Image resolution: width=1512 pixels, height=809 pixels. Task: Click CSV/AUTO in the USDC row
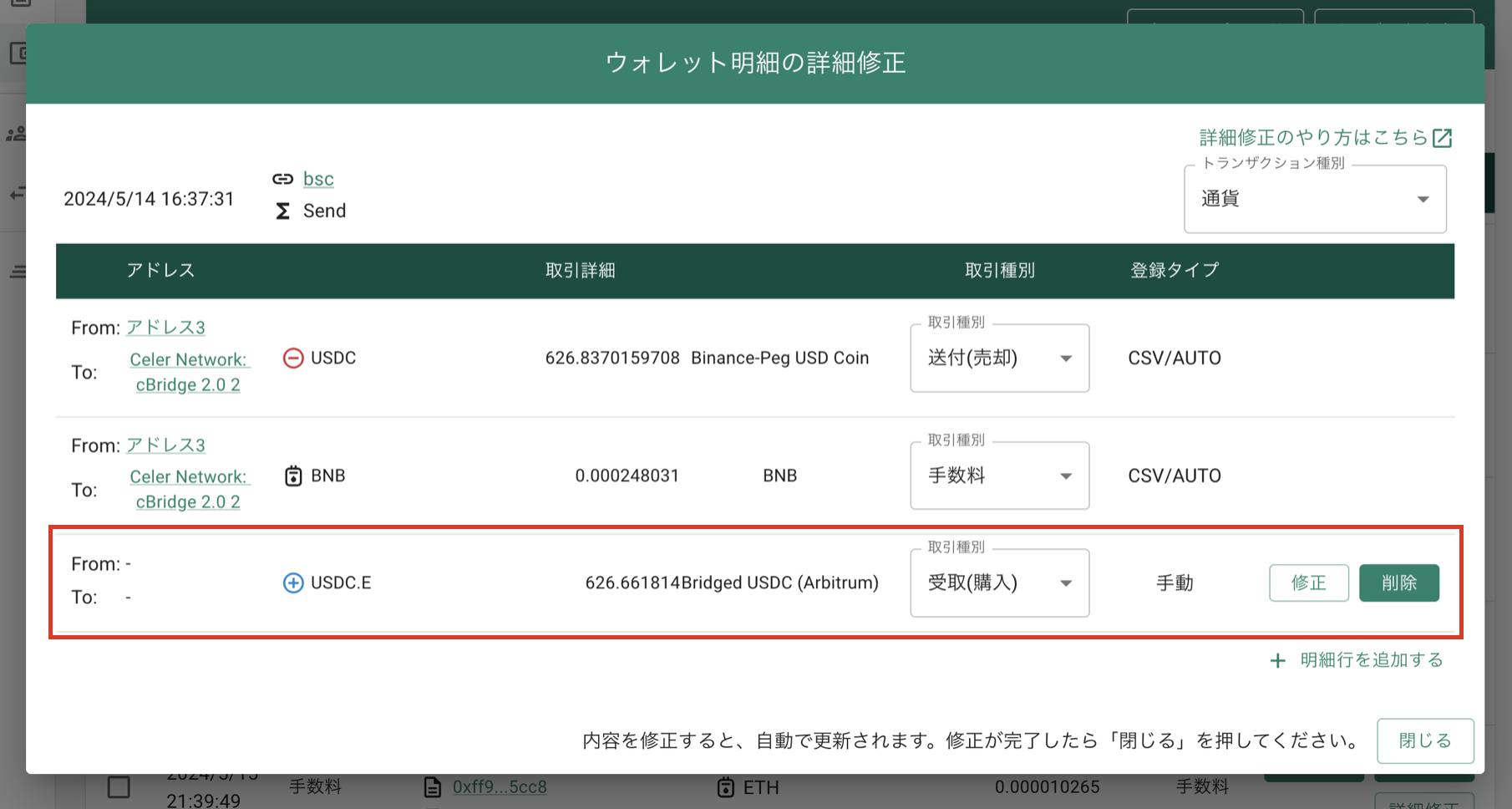click(1175, 359)
